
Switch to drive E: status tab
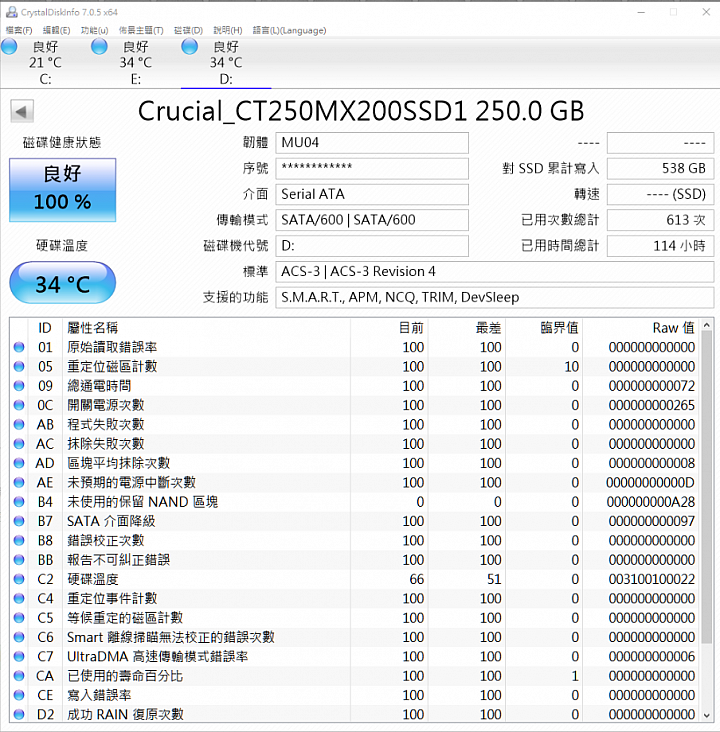point(135,63)
